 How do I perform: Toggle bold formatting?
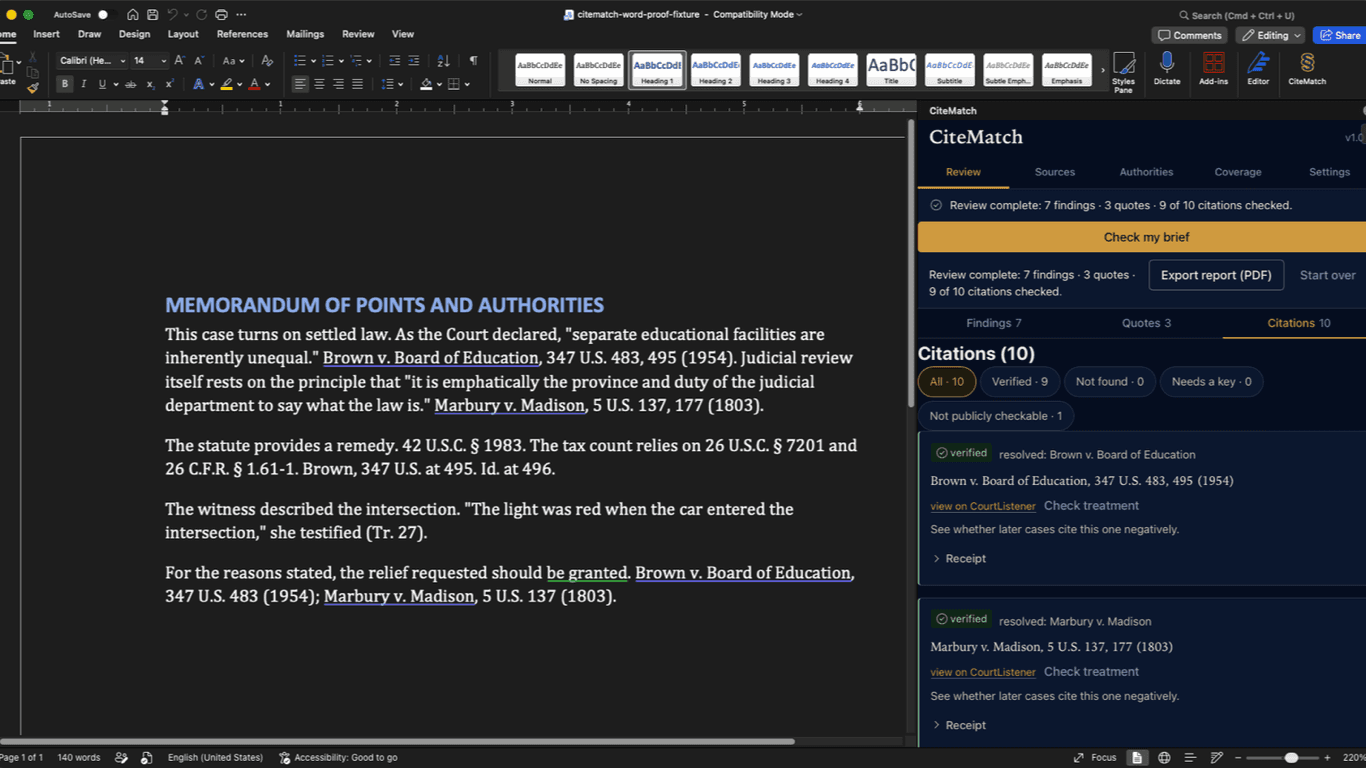point(65,84)
